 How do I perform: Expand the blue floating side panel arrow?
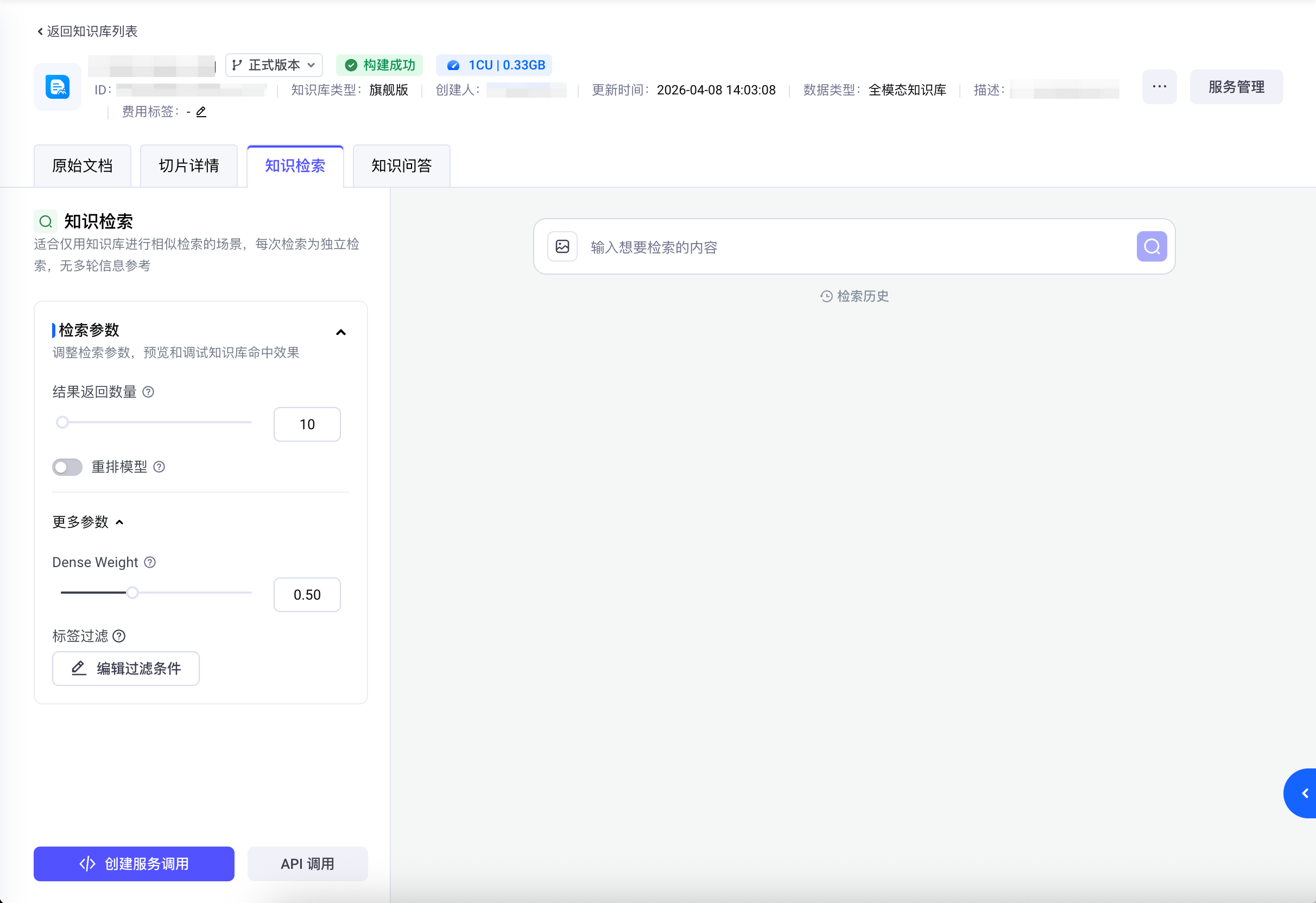click(1302, 793)
